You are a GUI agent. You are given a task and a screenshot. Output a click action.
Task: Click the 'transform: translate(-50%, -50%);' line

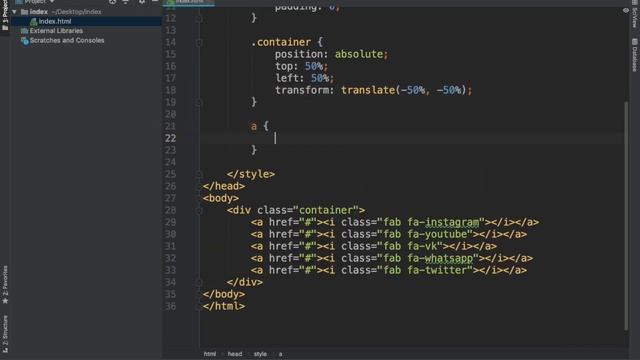point(373,90)
